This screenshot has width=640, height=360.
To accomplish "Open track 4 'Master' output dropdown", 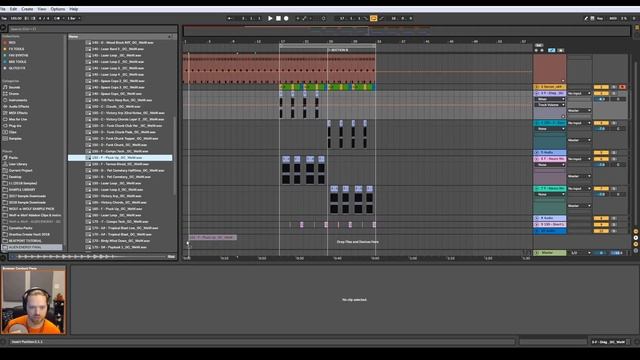I will (579, 111).
